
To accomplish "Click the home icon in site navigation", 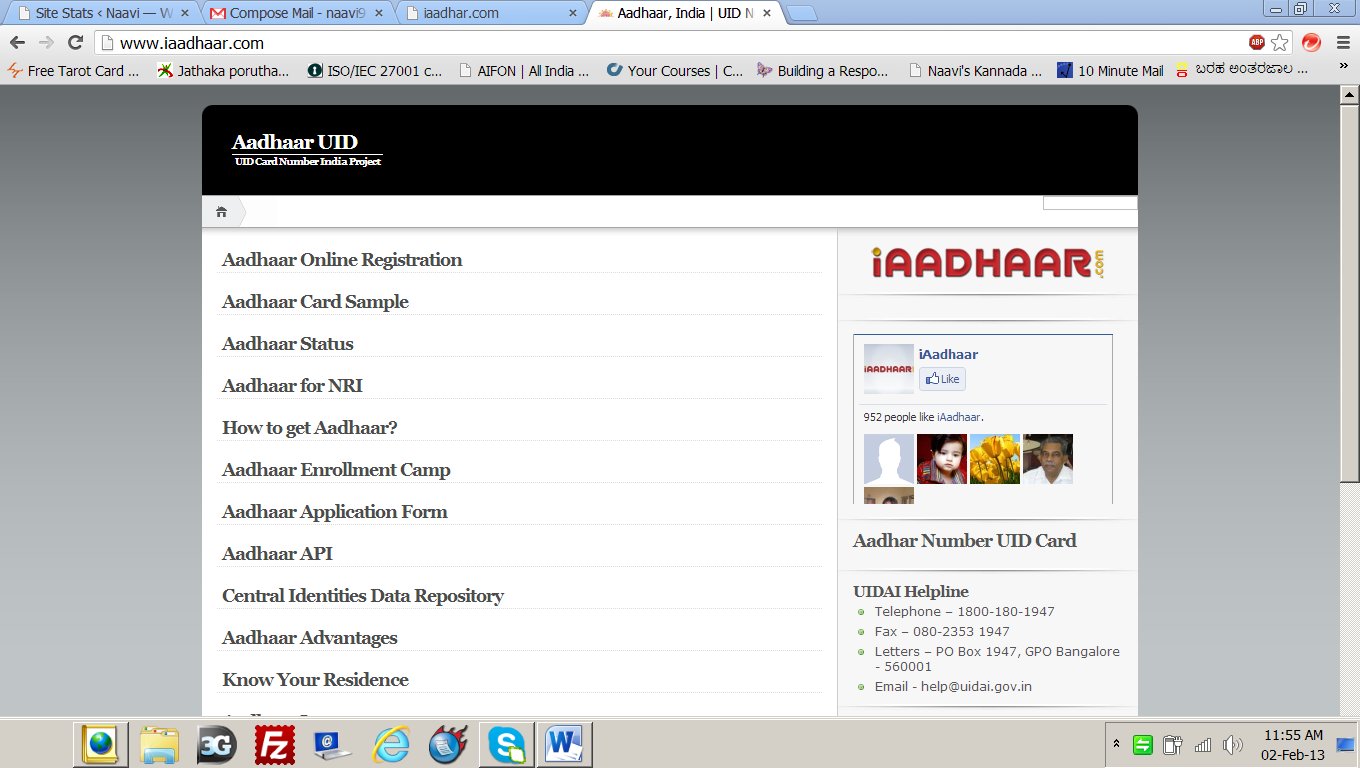I will pos(221,212).
